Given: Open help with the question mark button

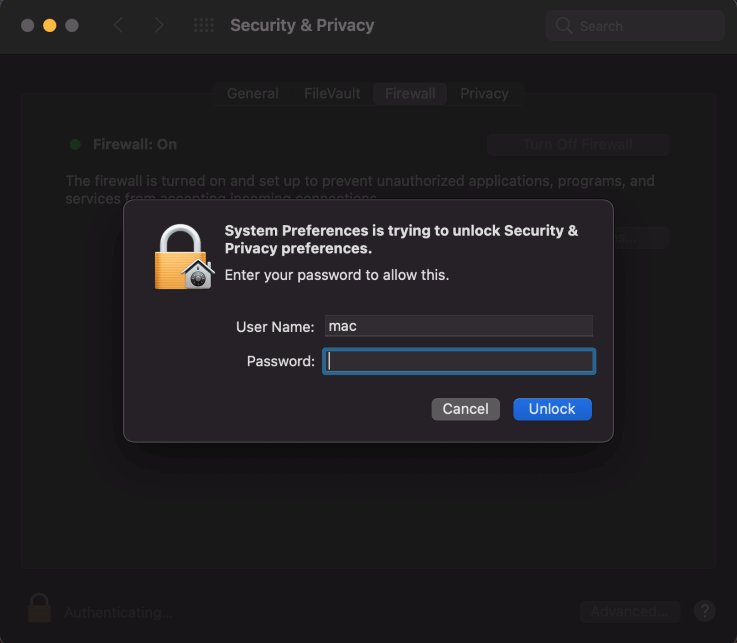Looking at the screenshot, I should [705, 611].
